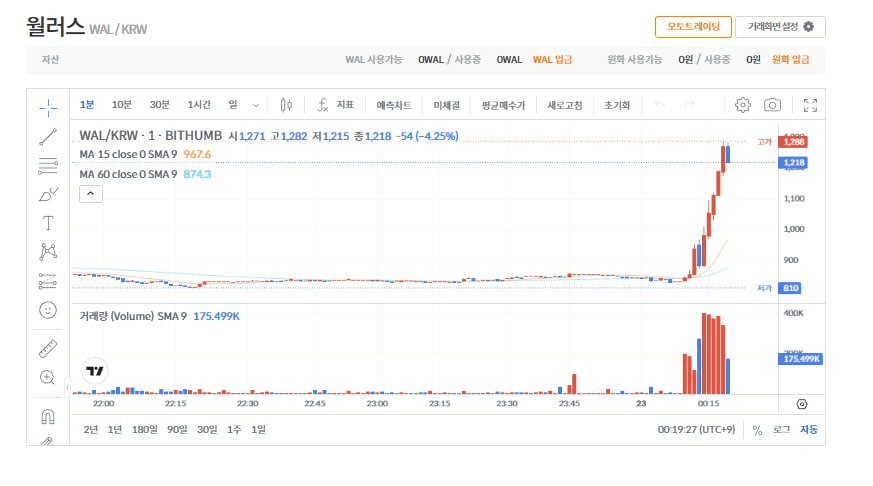Select the Text annotation tool
Viewport: 873px width, 486px height.
(48, 223)
